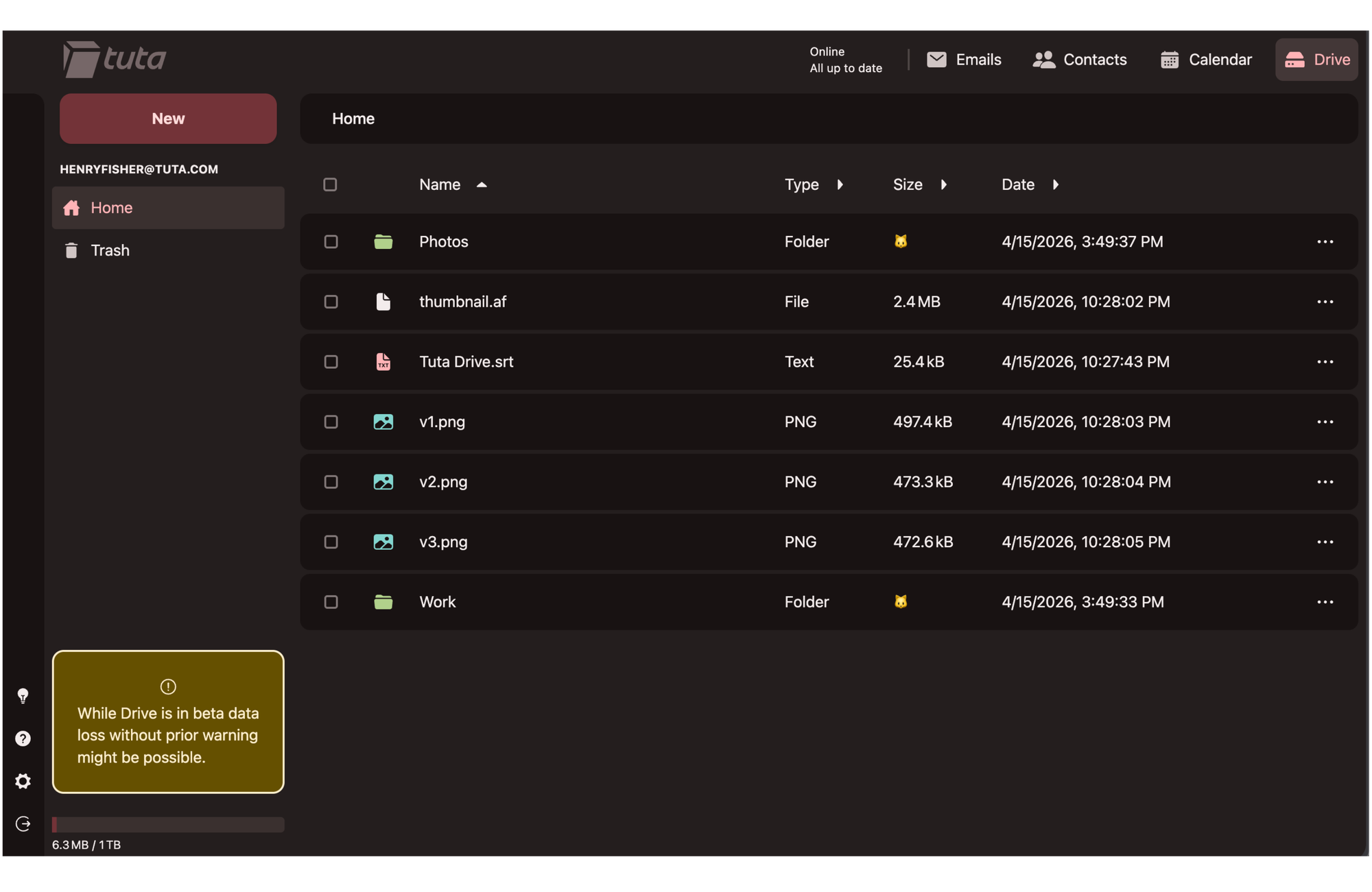Check the select-all checkbox in header

click(x=330, y=184)
